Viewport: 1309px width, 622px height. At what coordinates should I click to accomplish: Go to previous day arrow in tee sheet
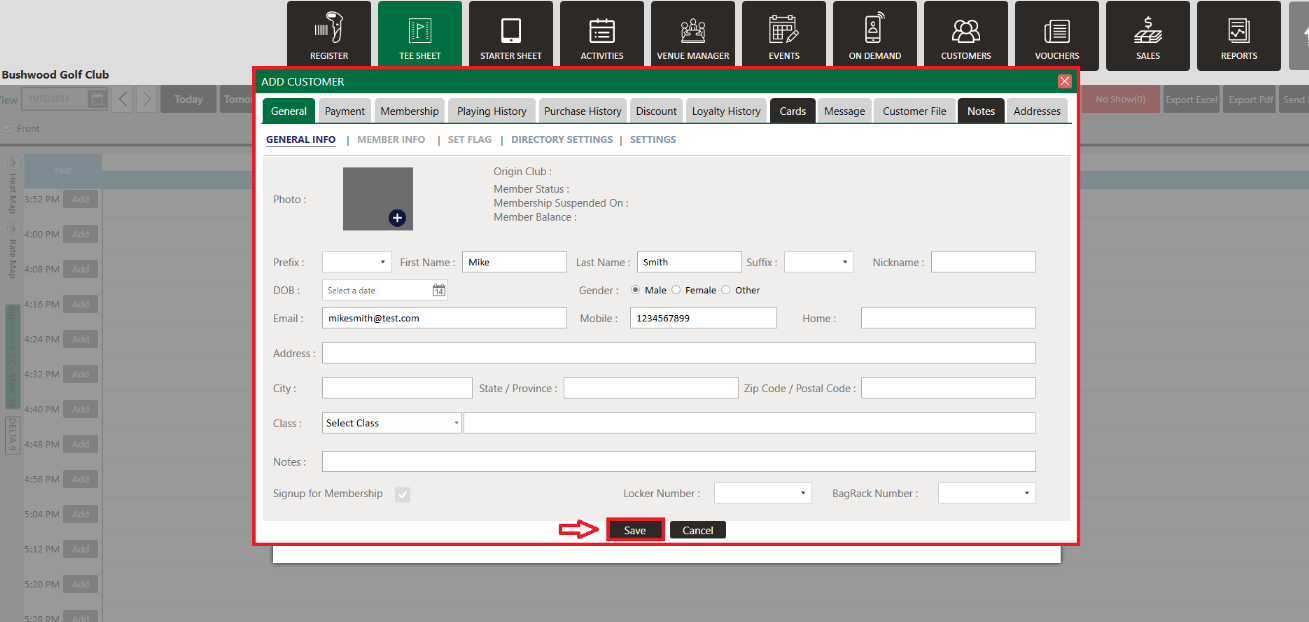click(x=123, y=99)
